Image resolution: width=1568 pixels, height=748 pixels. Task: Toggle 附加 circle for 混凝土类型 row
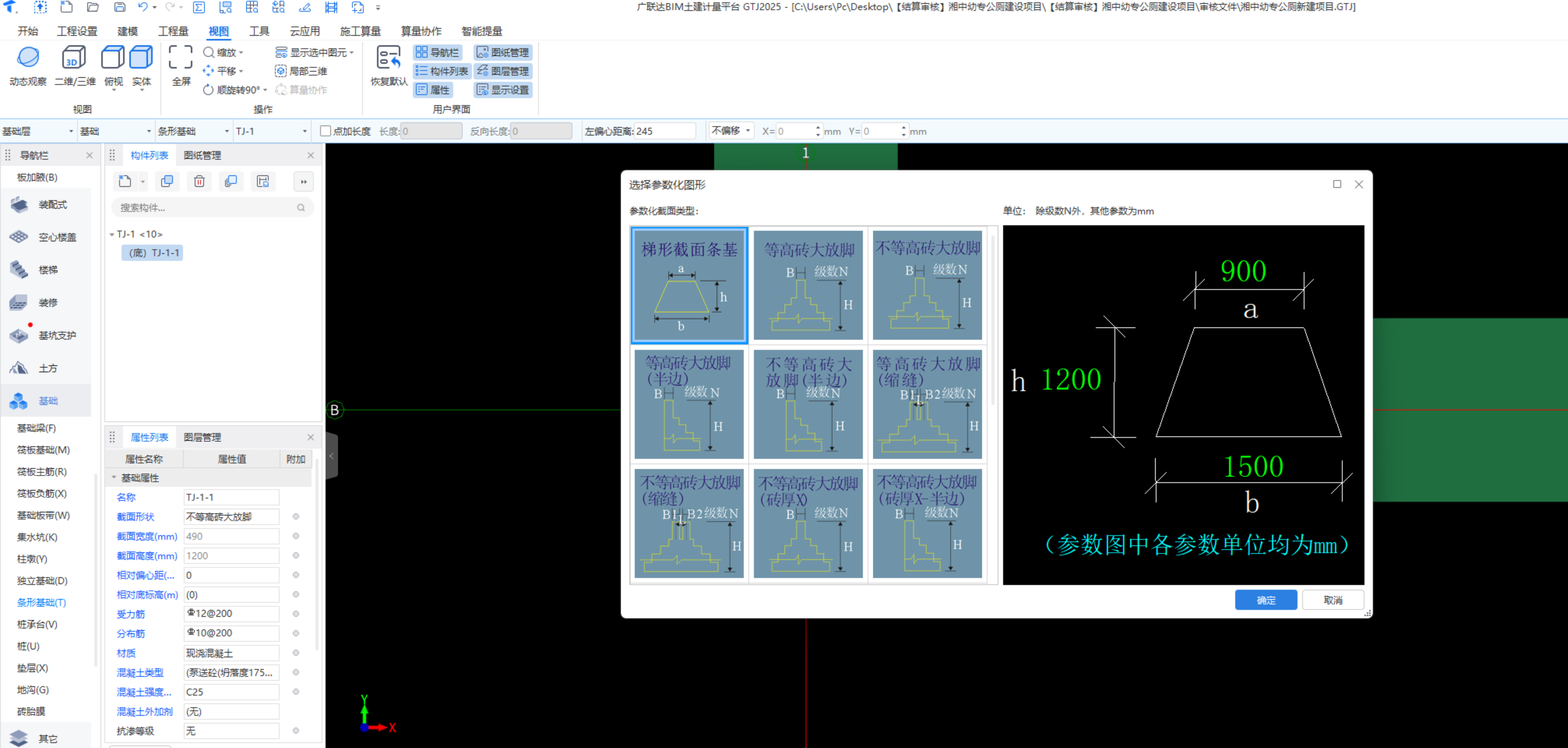296,673
